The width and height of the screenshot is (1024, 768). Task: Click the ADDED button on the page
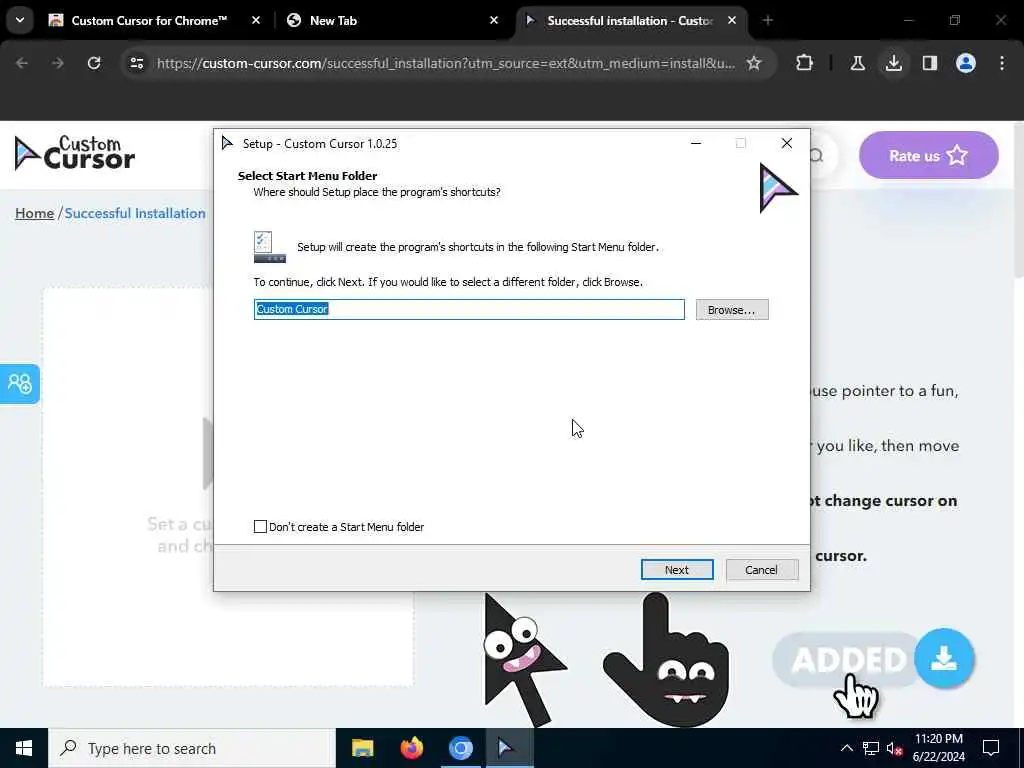pyautogui.click(x=848, y=660)
